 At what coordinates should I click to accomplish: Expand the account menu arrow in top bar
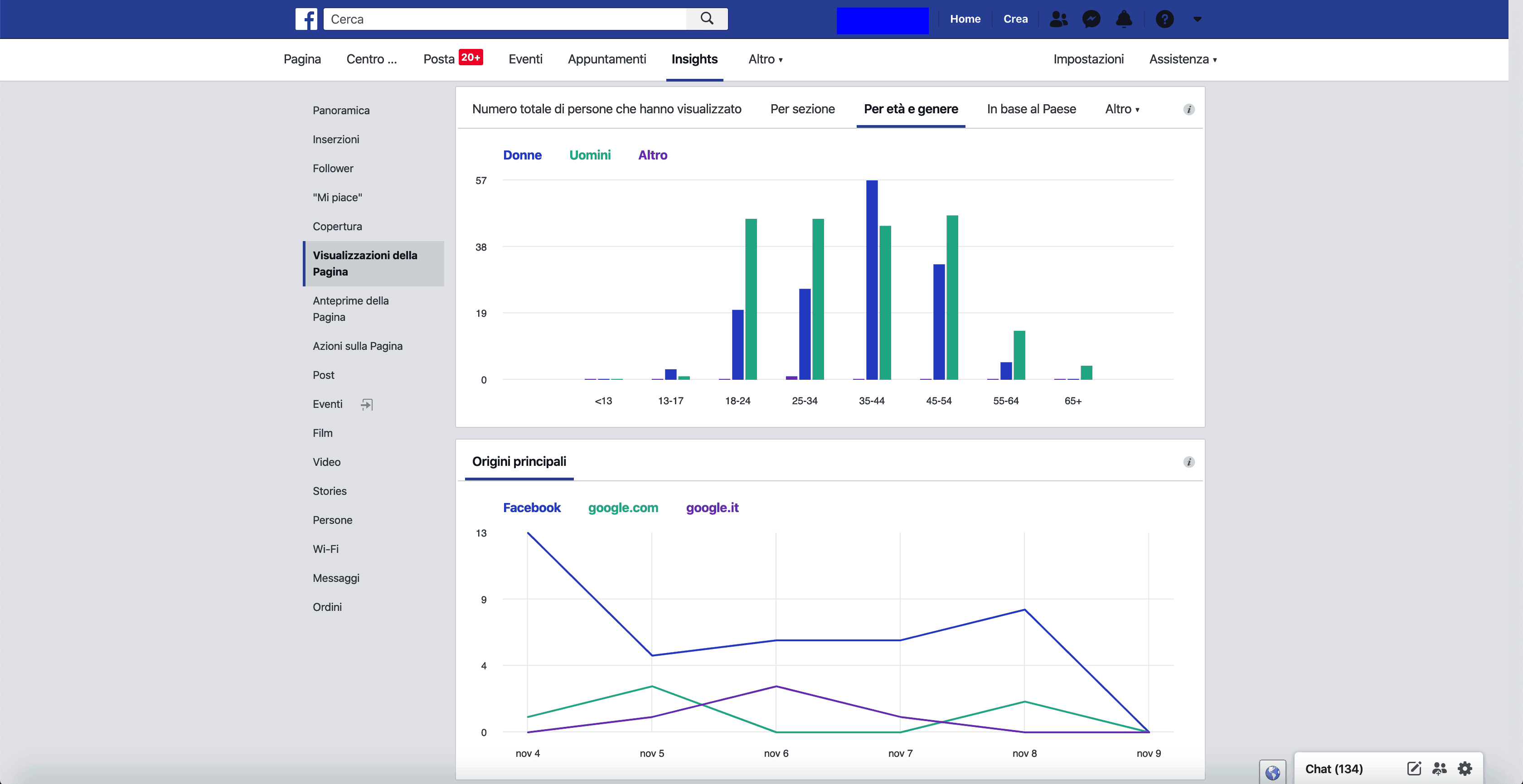(1197, 19)
